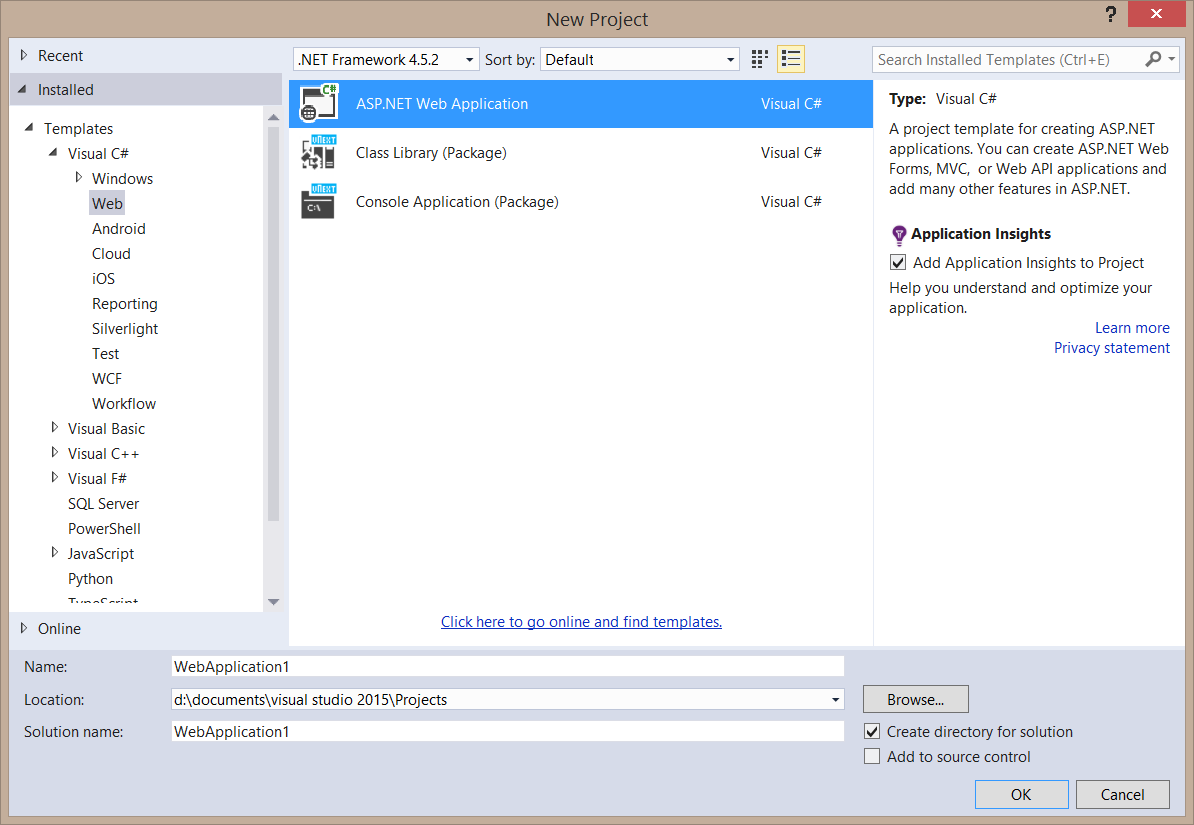Expand the Online section
The height and width of the screenshot is (825, 1194).
24,628
